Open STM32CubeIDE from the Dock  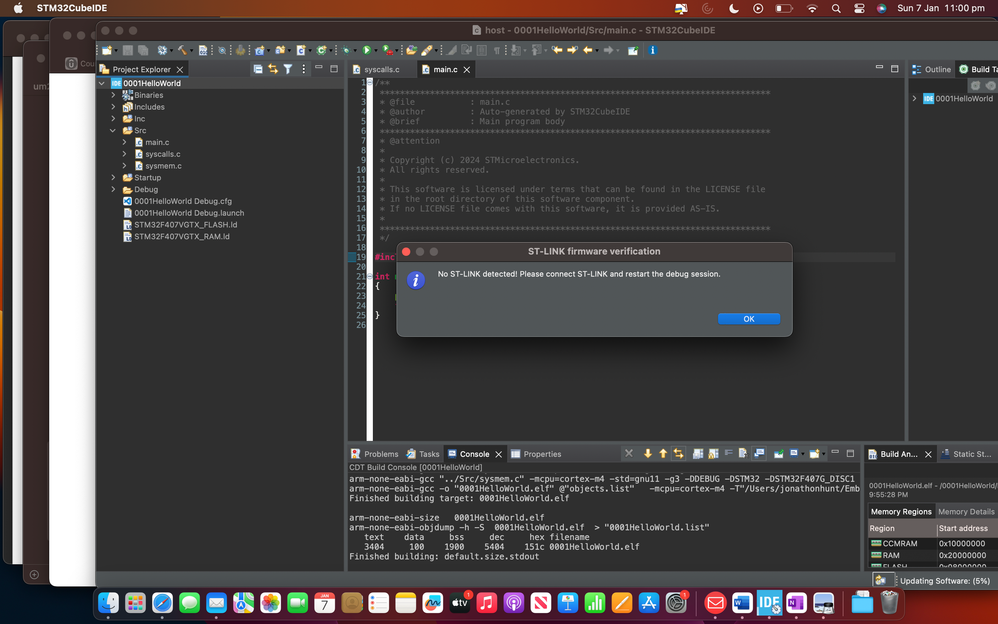point(768,602)
